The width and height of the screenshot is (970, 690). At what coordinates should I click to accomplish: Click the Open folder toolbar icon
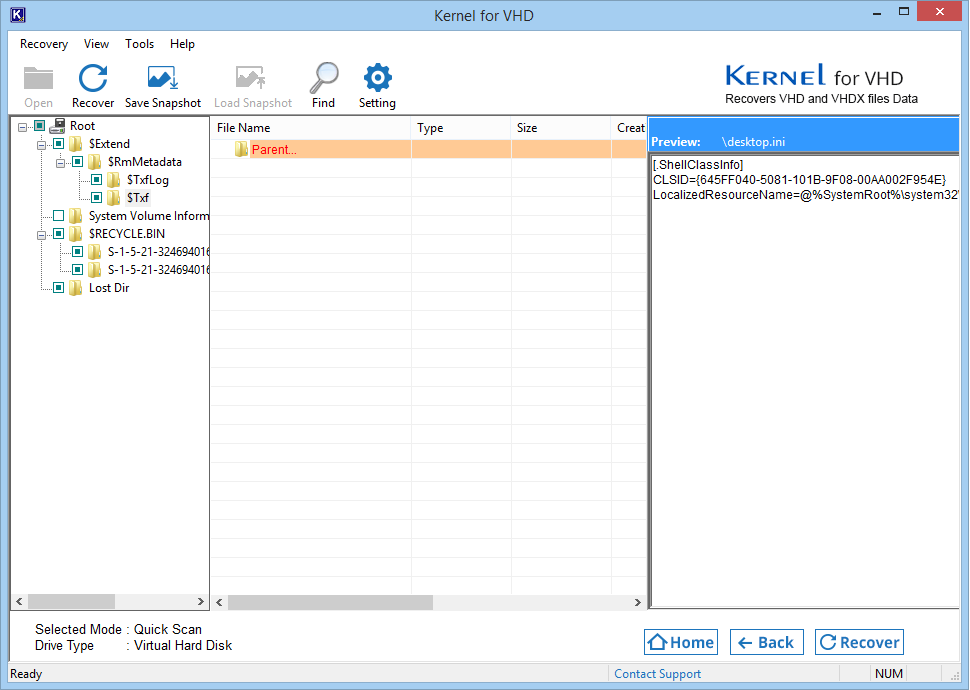[x=38, y=79]
